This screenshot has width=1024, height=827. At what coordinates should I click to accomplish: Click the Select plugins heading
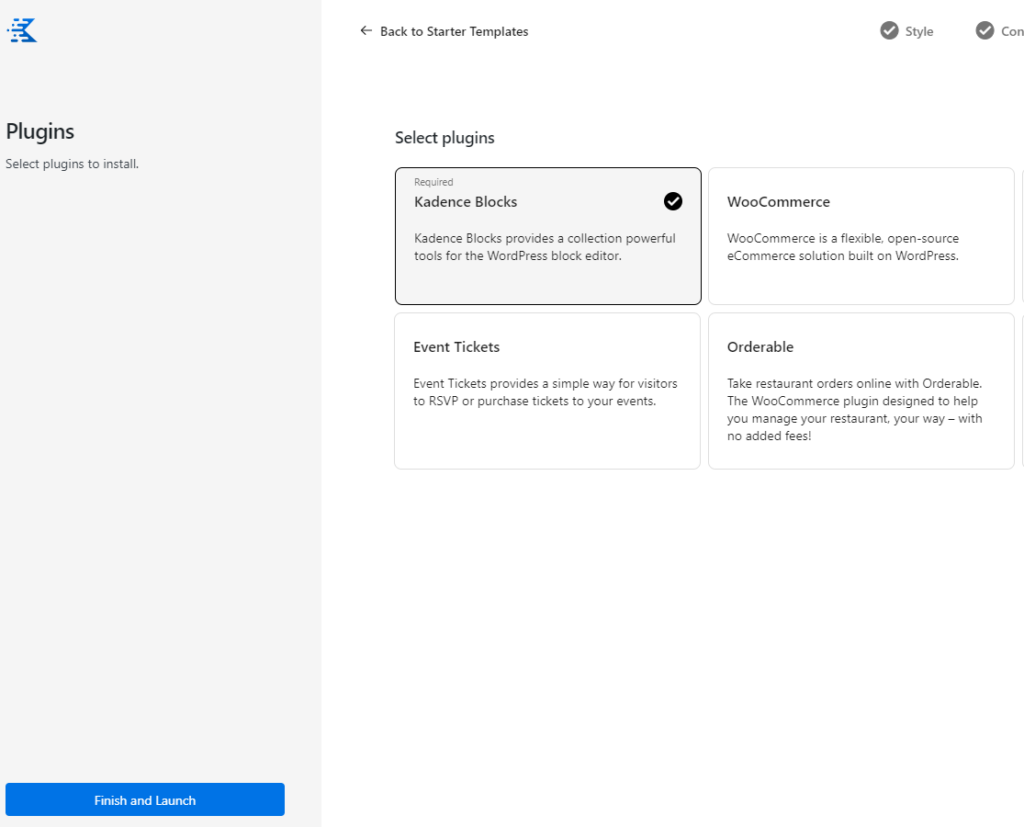click(x=444, y=138)
